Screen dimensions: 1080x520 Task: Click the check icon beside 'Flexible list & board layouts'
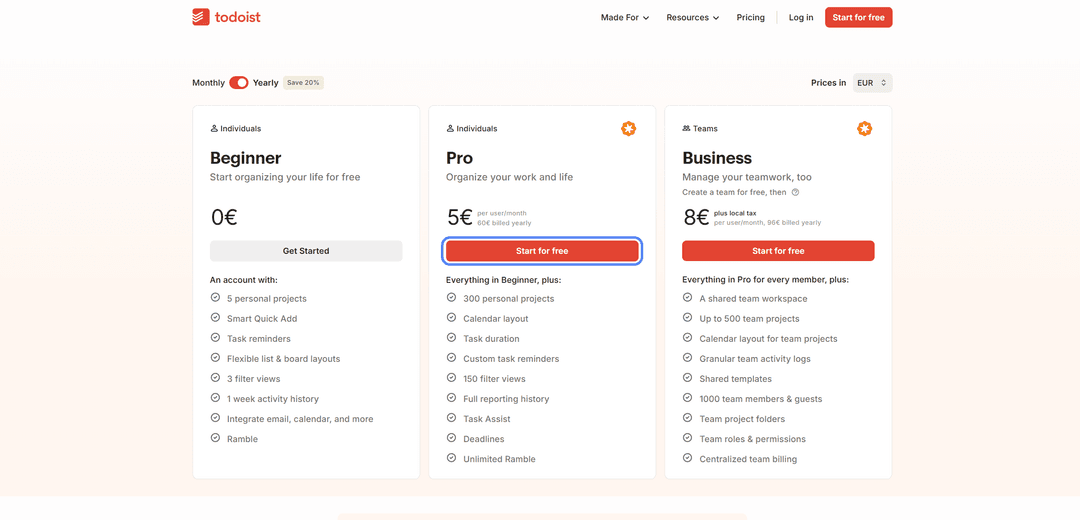tap(215, 357)
